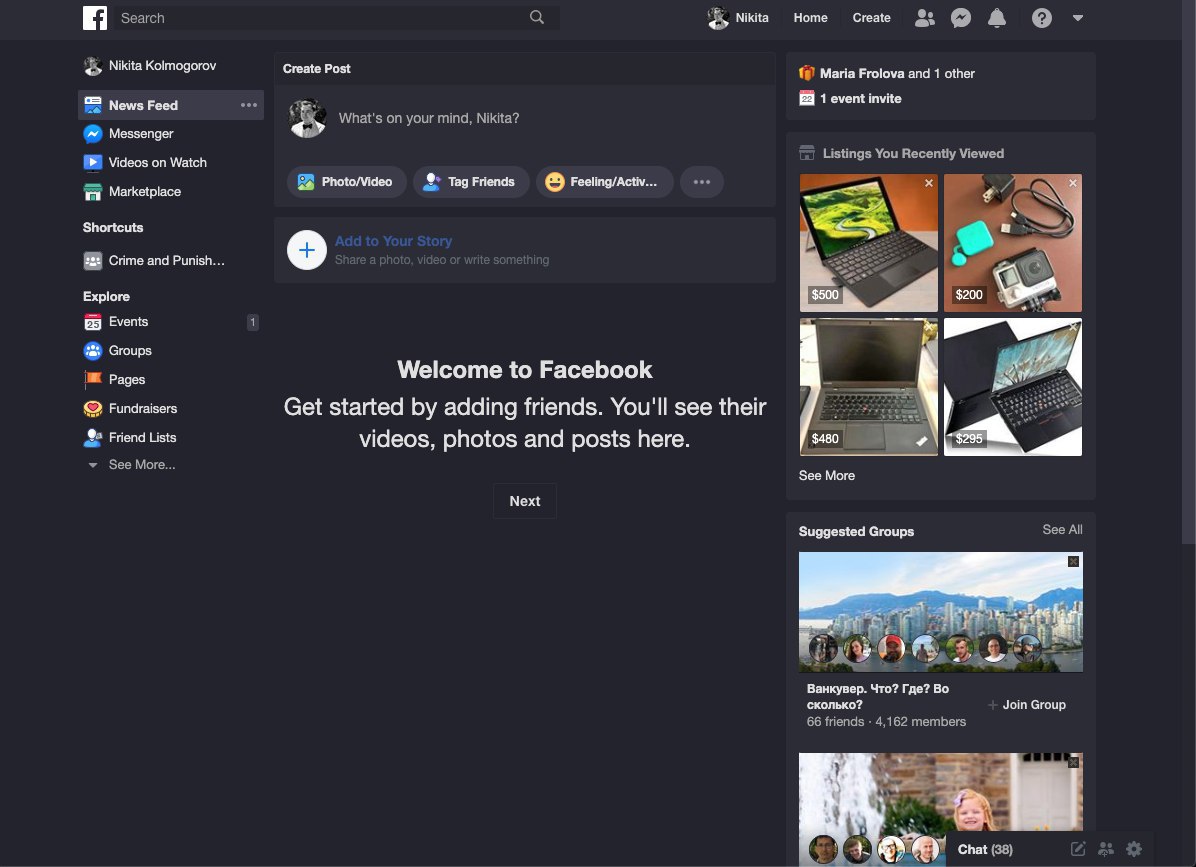Open the $480 ThinkPad listing thumbnail
Screen dimensions: 1196x867
(869, 387)
